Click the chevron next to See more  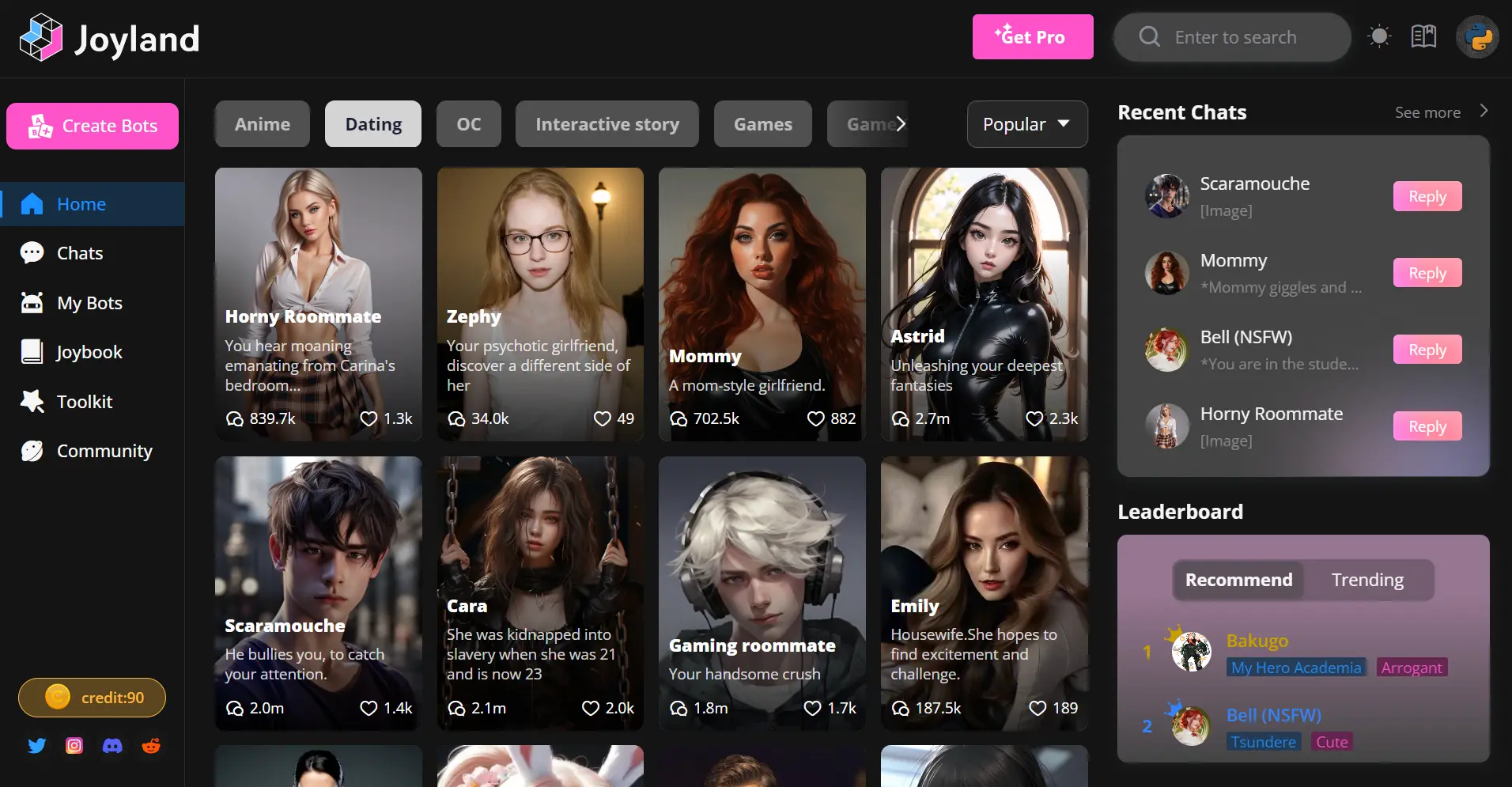(x=1484, y=112)
